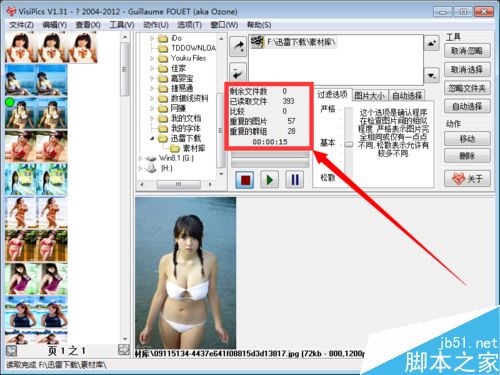Screen dimensions: 500x375
Task: Click the 取消忽略 button
Action: (x=467, y=51)
